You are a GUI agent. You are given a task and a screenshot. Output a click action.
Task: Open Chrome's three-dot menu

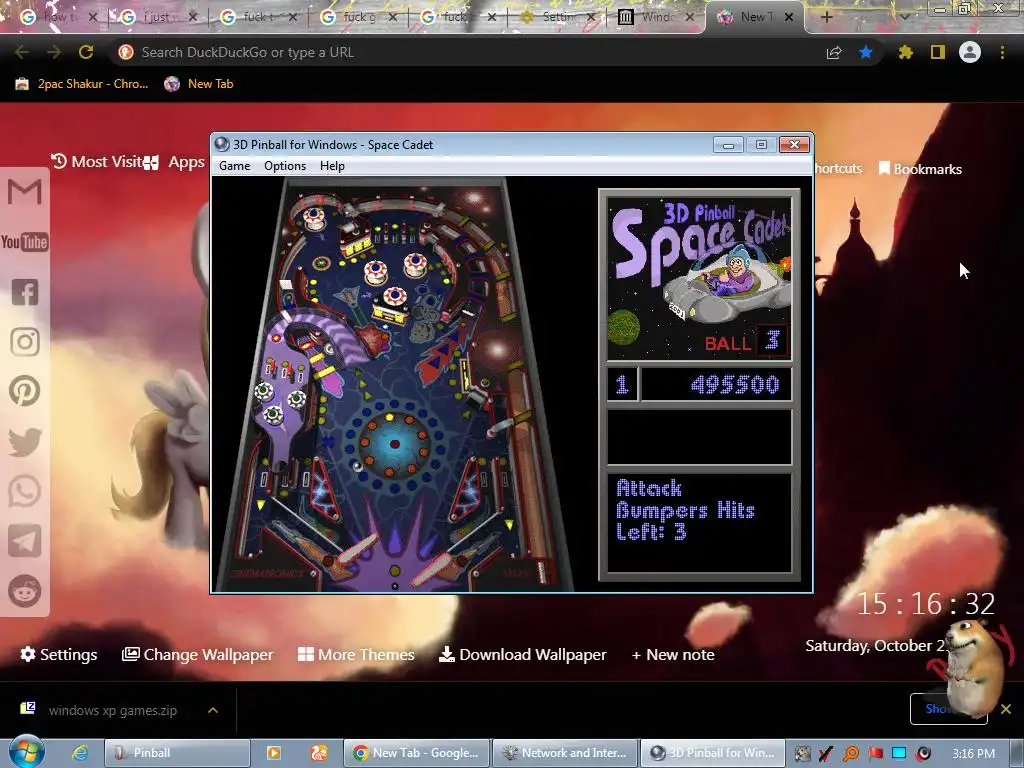point(1002,52)
